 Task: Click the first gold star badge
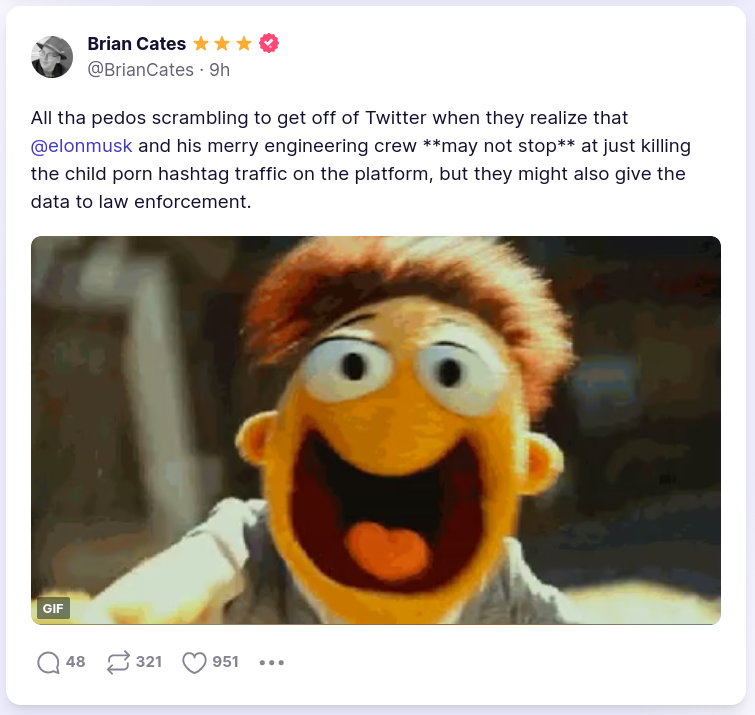[x=201, y=44]
